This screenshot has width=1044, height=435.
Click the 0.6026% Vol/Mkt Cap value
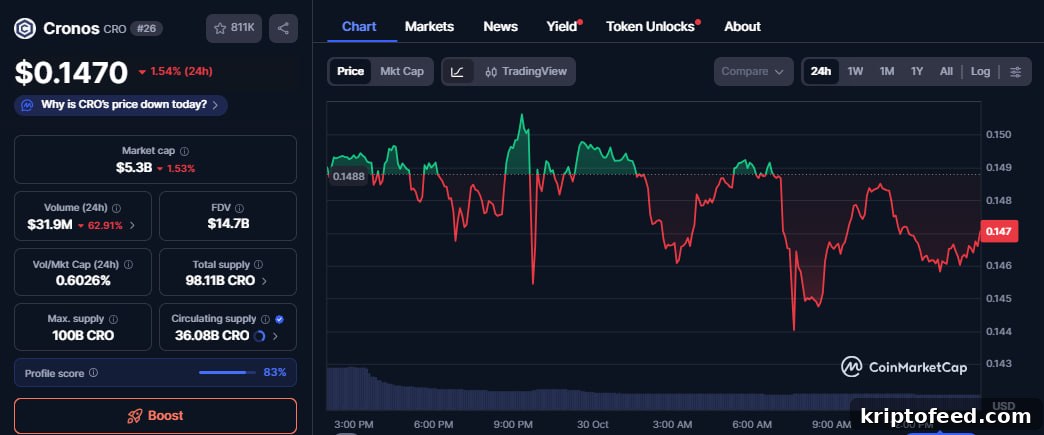click(x=83, y=280)
